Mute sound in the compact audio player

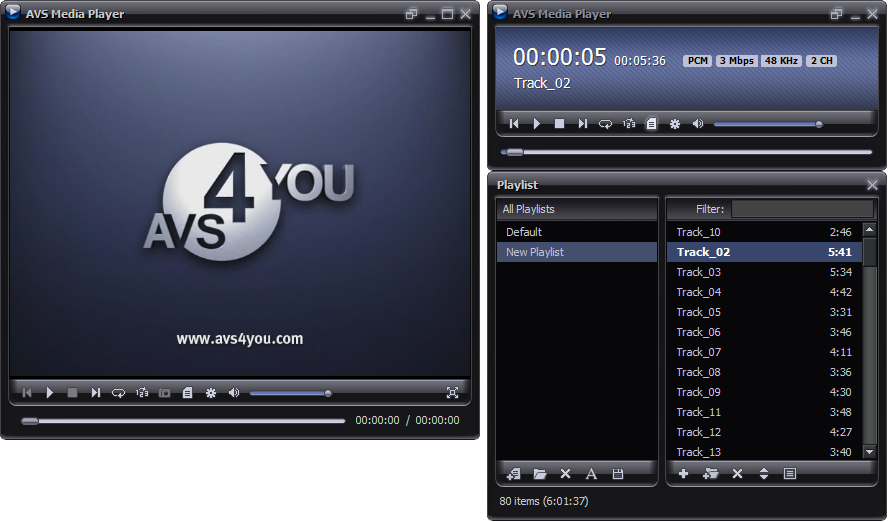[698, 123]
